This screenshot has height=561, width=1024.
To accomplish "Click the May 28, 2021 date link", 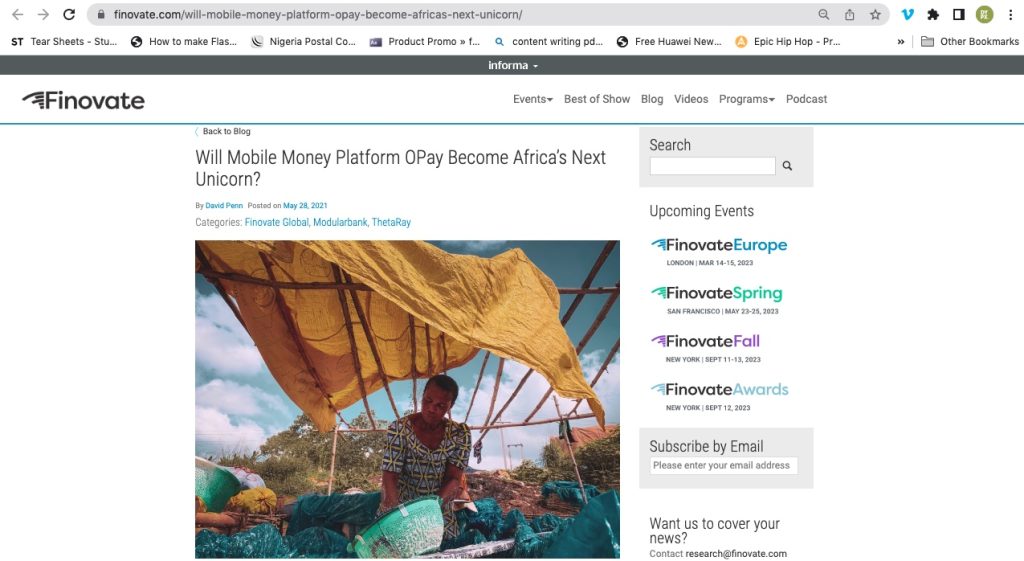I will tap(305, 205).
